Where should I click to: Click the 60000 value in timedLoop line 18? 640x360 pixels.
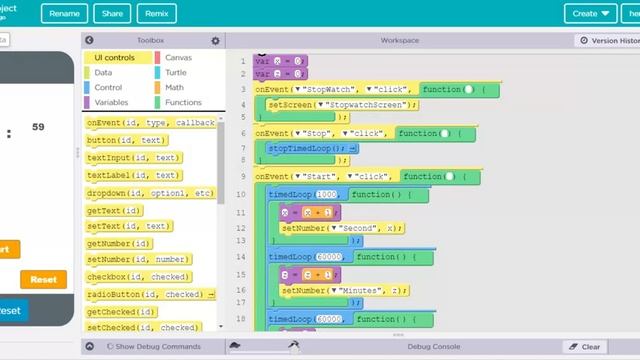coord(329,319)
